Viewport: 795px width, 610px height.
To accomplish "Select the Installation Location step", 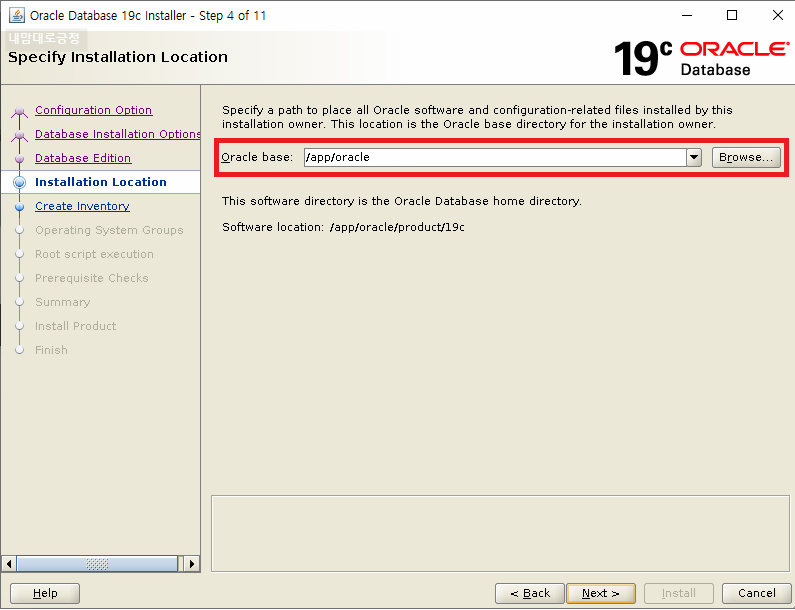I will (100, 182).
